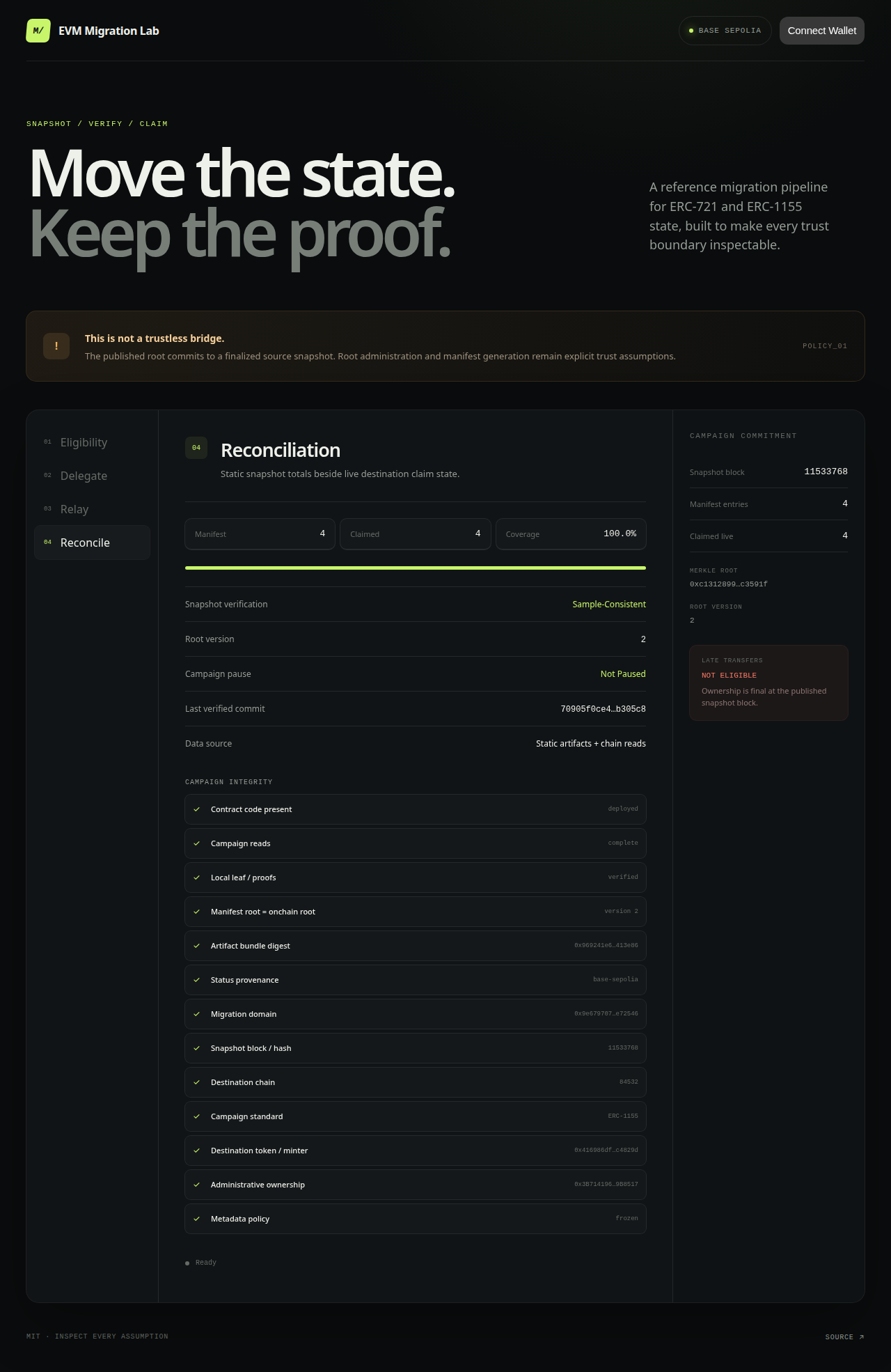The width and height of the screenshot is (891, 1372).
Task: Click the Late Transfers not eligible card
Action: 768,683
